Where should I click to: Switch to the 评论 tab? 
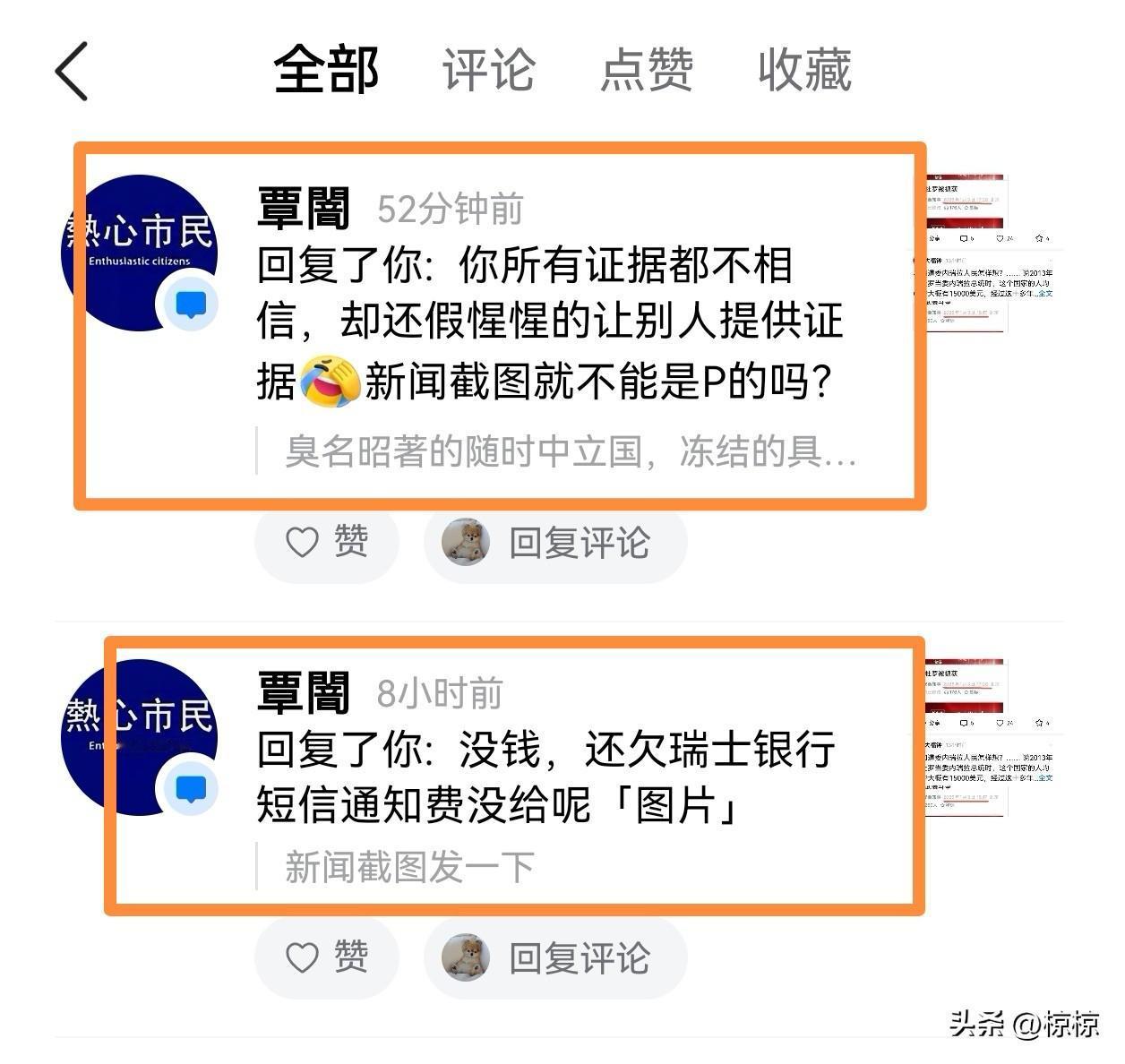click(489, 70)
